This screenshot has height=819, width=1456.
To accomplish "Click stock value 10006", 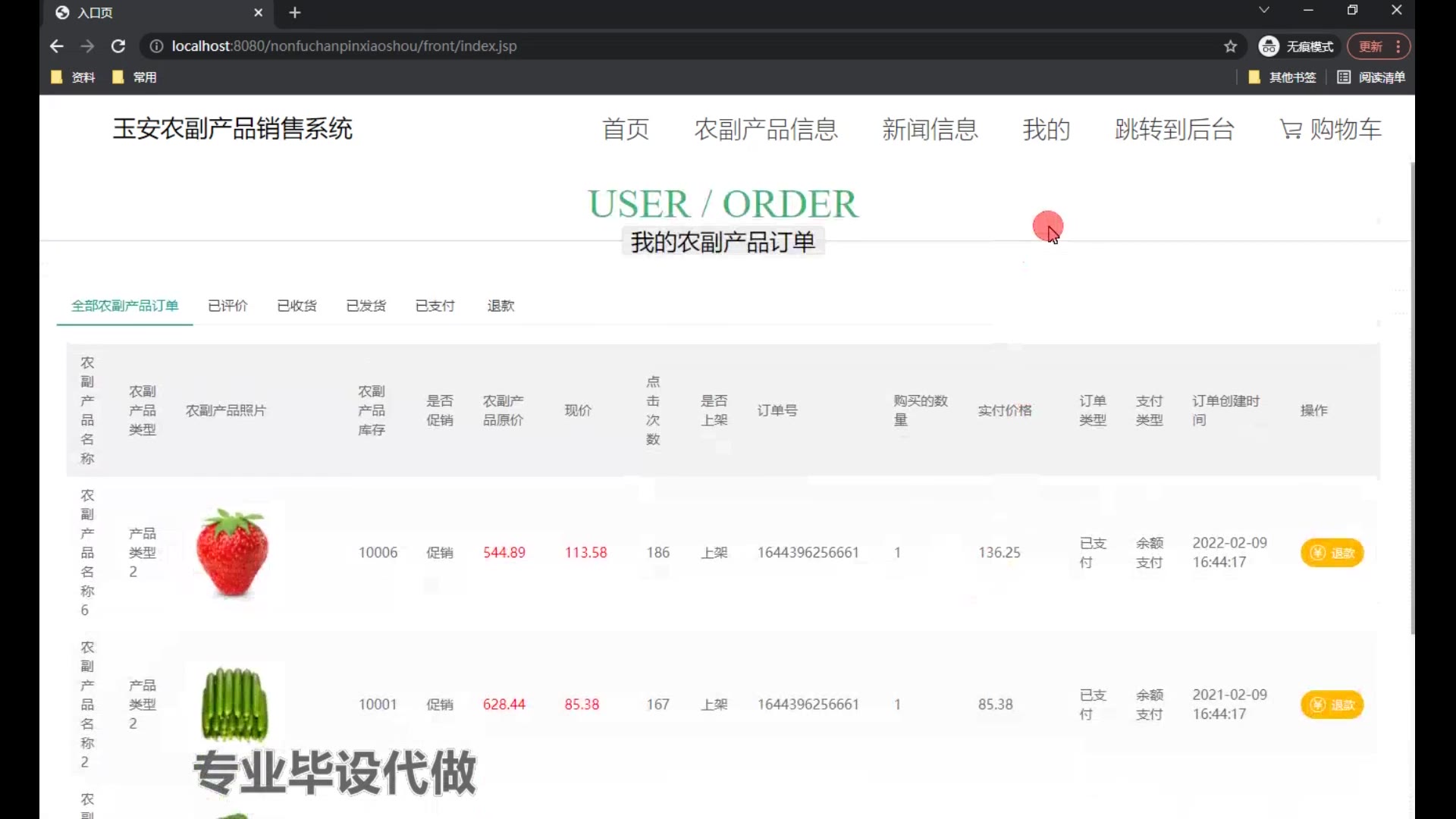I will pos(378,553).
